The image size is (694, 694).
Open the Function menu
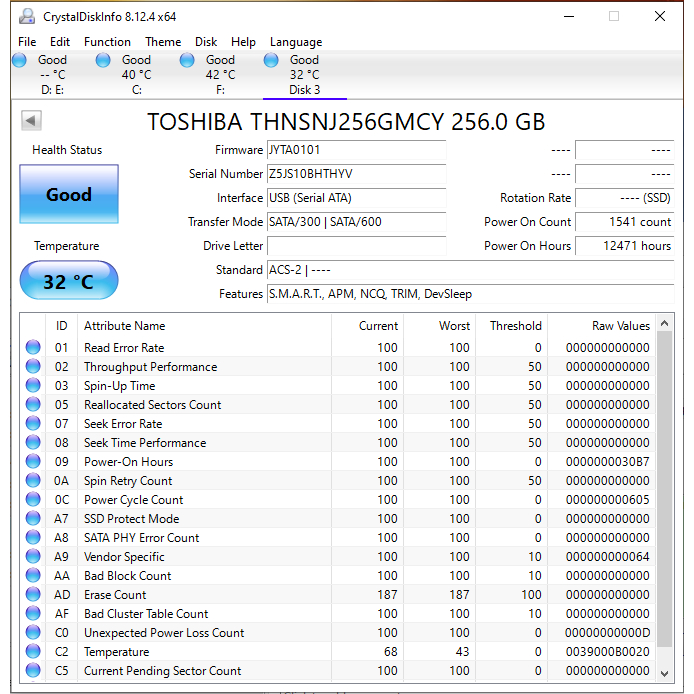tap(107, 42)
